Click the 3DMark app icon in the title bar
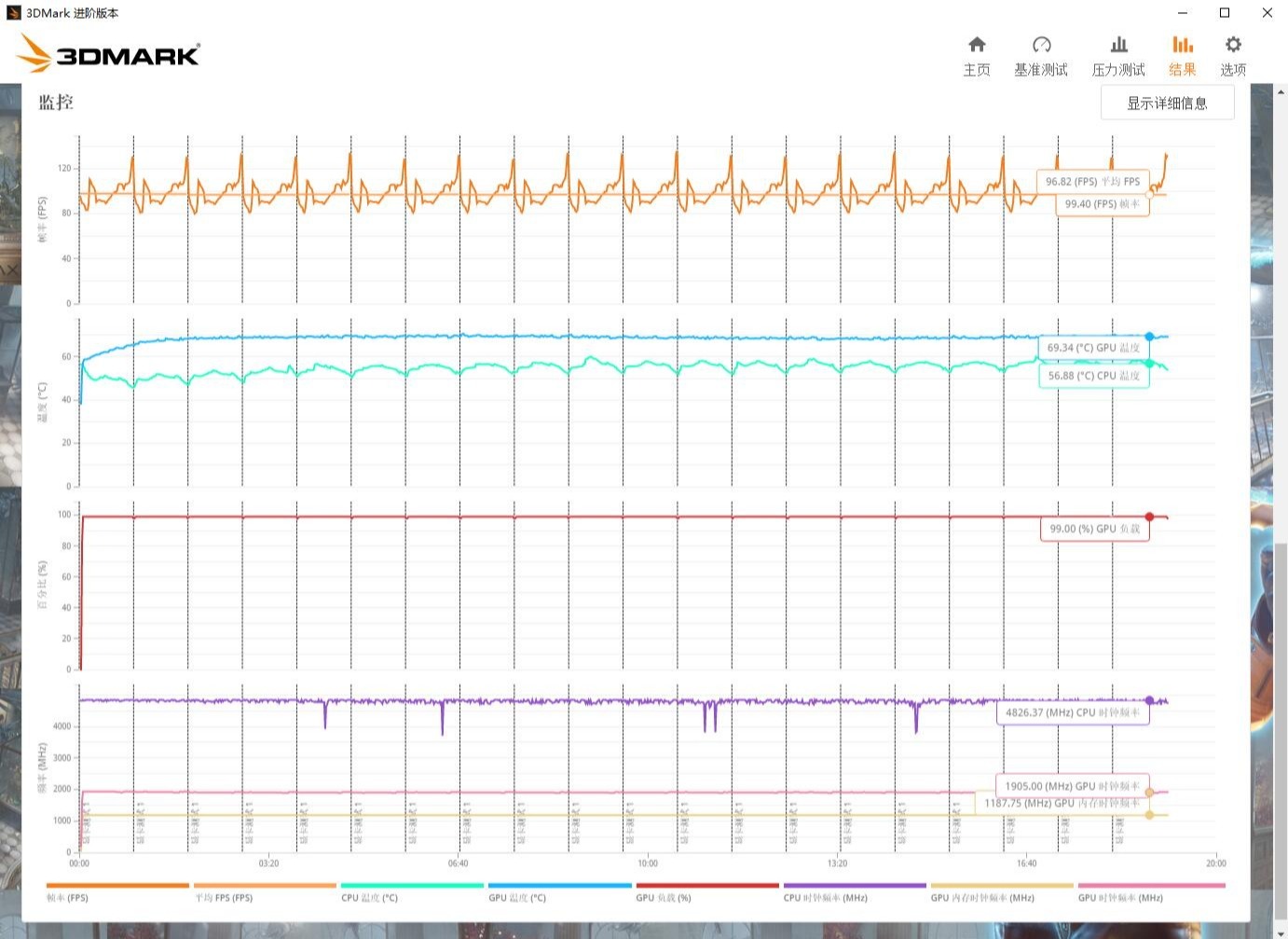Screen dimensions: 1288x939 point(13,13)
